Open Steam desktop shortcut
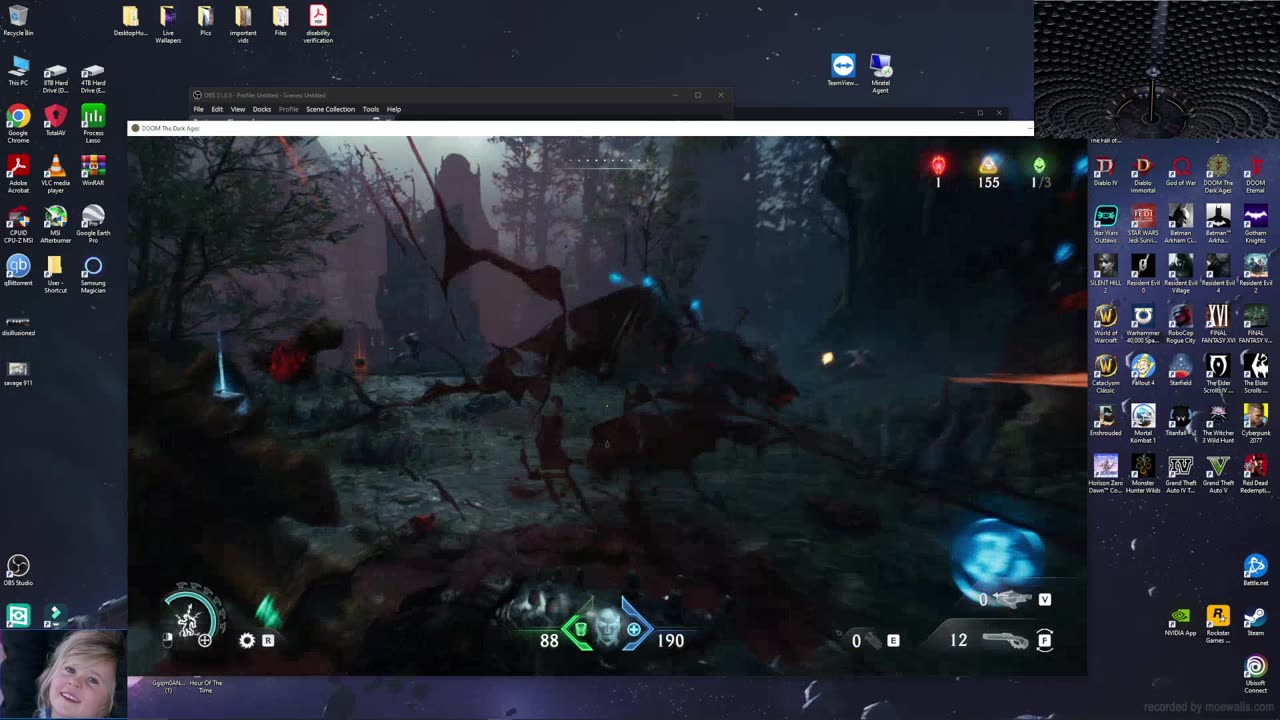Screen dimensions: 1280x720 click(1255, 621)
